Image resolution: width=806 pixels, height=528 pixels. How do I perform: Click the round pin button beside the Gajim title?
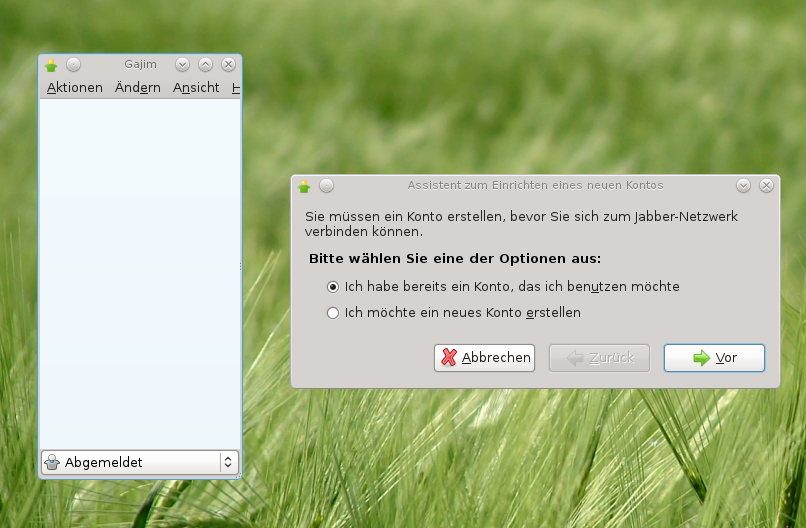[73, 65]
